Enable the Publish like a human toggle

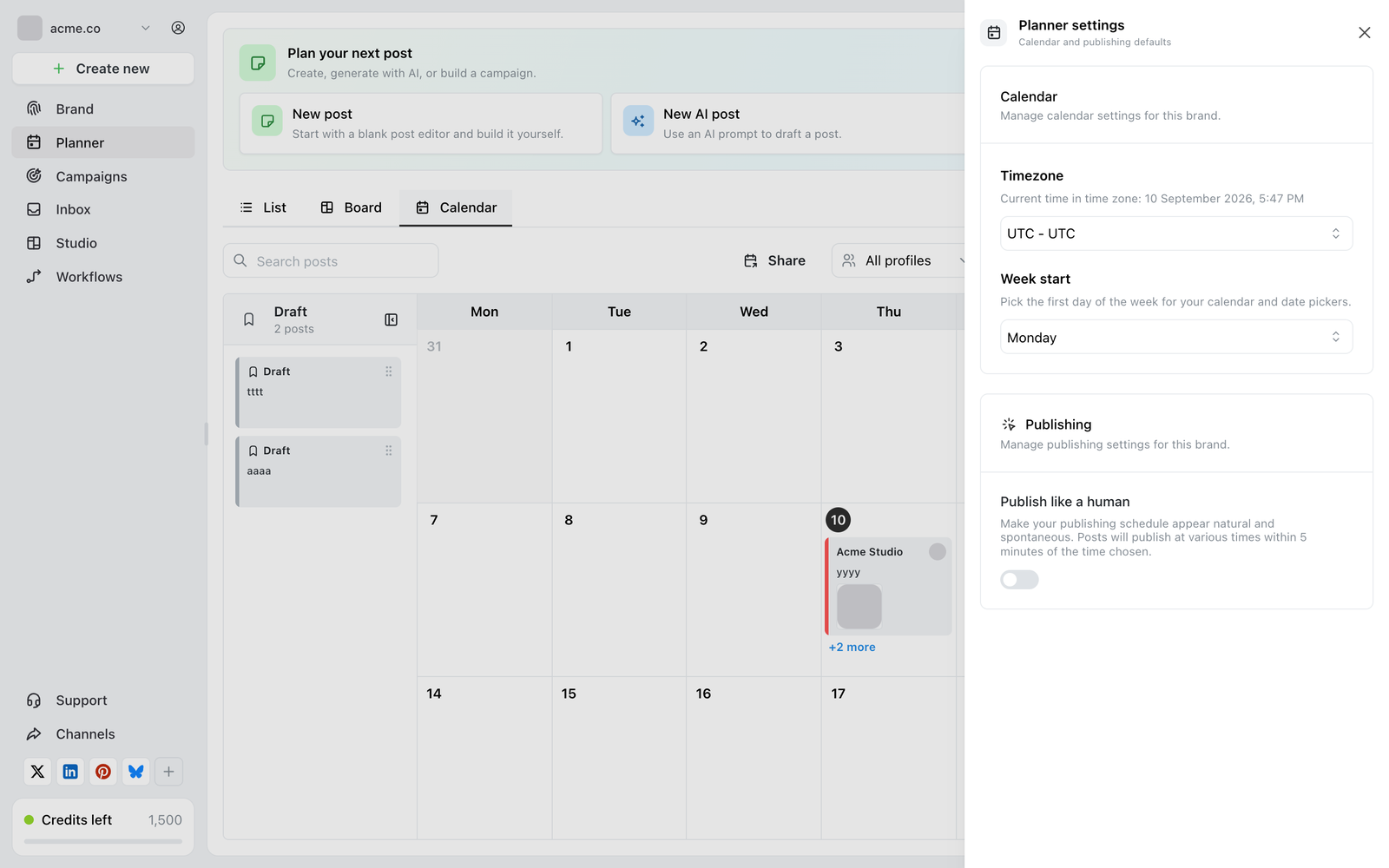pyautogui.click(x=1019, y=579)
